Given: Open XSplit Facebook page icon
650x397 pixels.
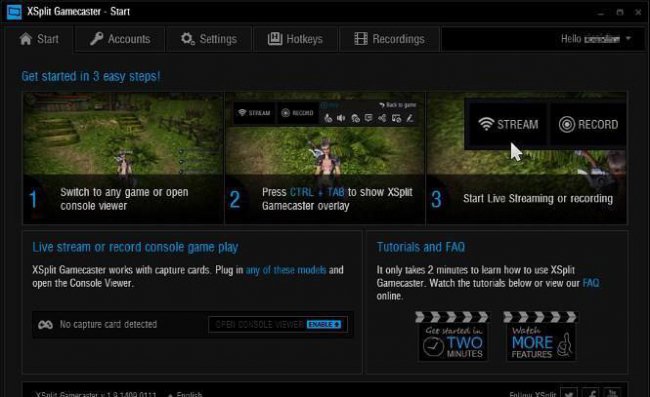Looking at the screenshot, I should (x=591, y=393).
